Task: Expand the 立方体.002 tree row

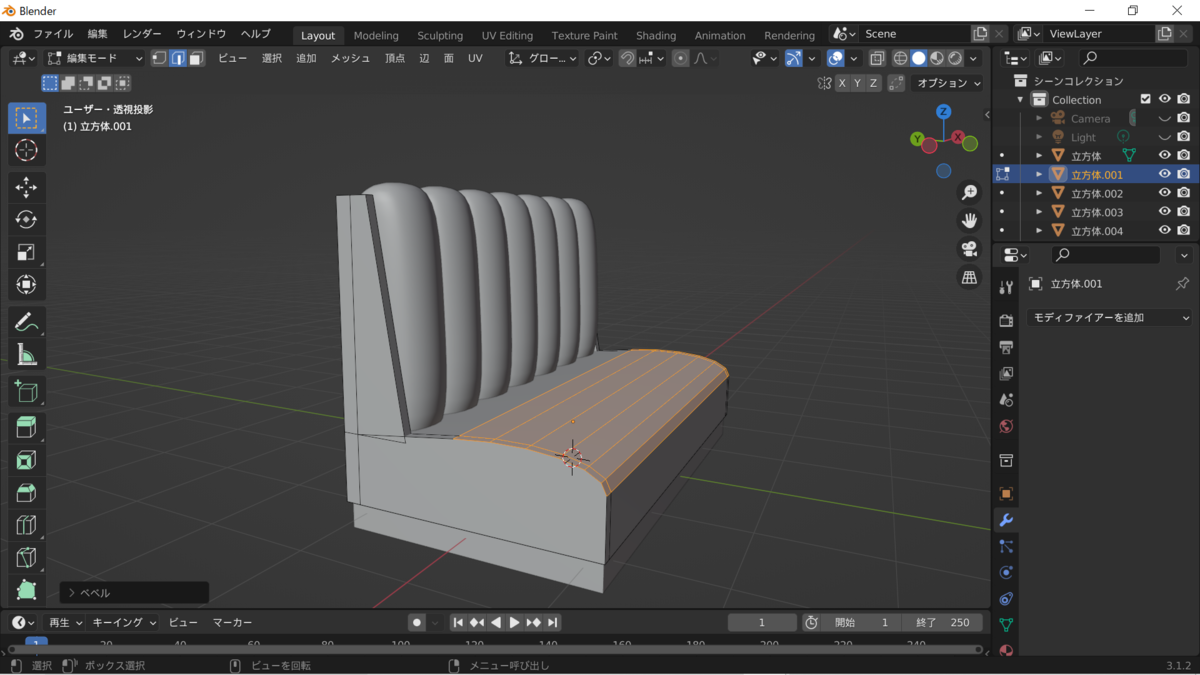Action: click(x=1039, y=193)
